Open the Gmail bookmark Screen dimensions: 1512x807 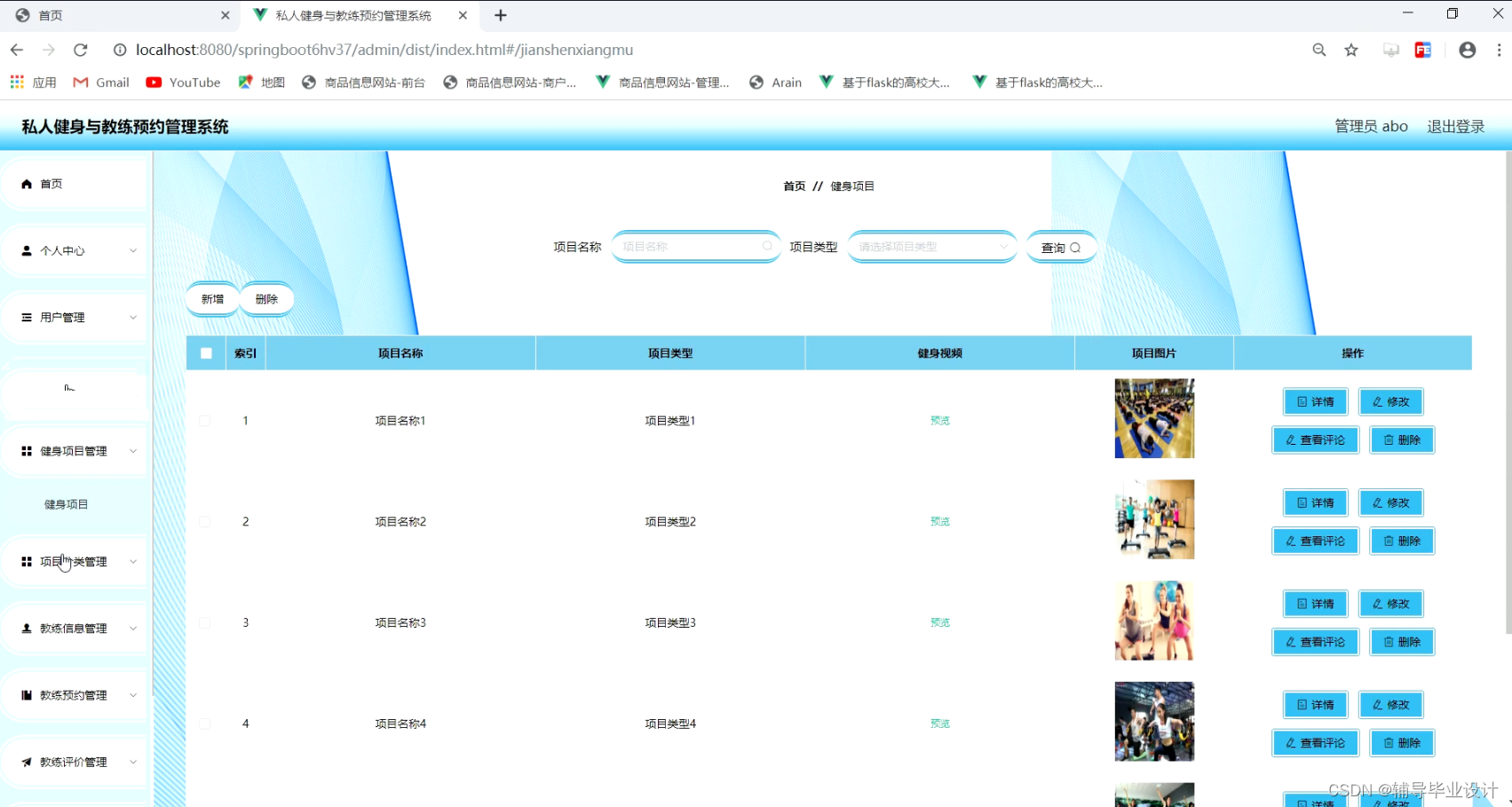pos(101,83)
